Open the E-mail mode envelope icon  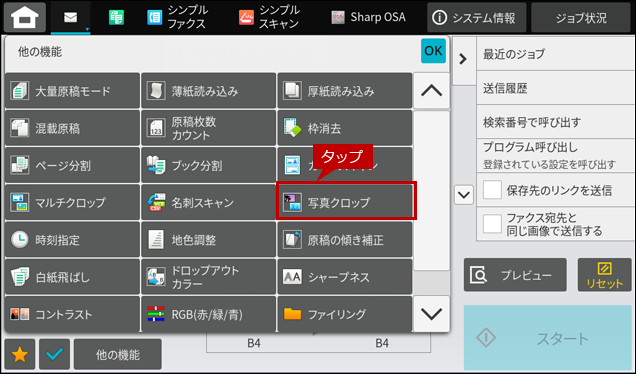[x=71, y=17]
